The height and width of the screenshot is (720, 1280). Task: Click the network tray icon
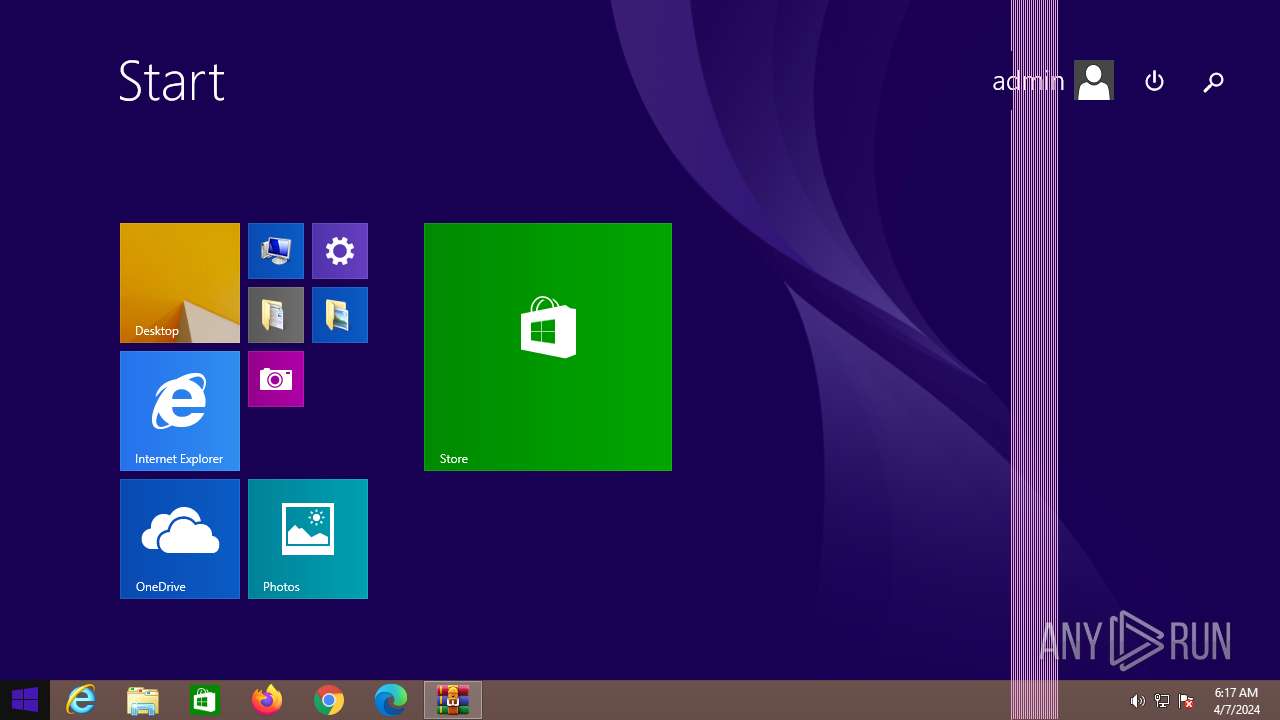pyautogui.click(x=1162, y=701)
